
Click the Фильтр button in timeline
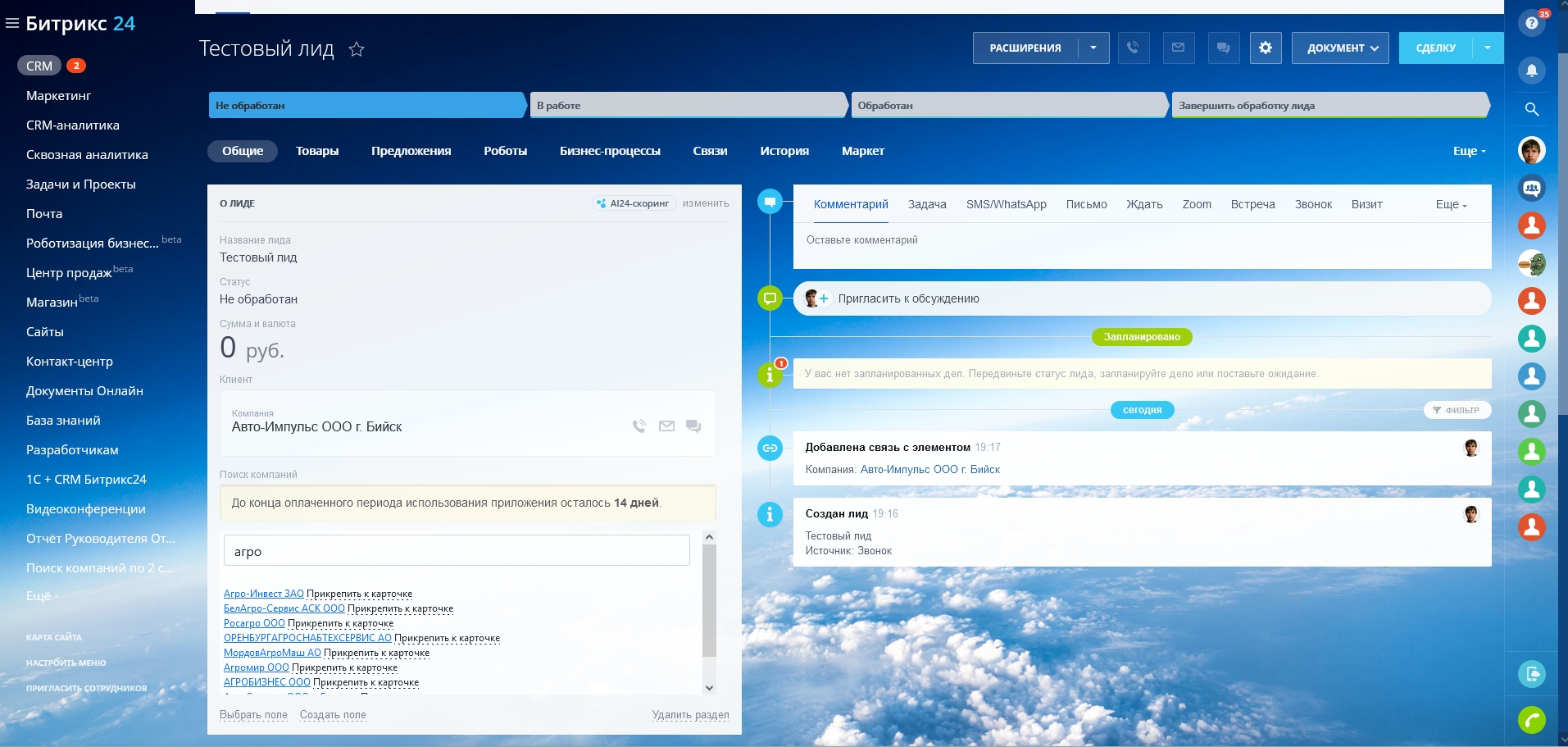pyautogui.click(x=1457, y=410)
